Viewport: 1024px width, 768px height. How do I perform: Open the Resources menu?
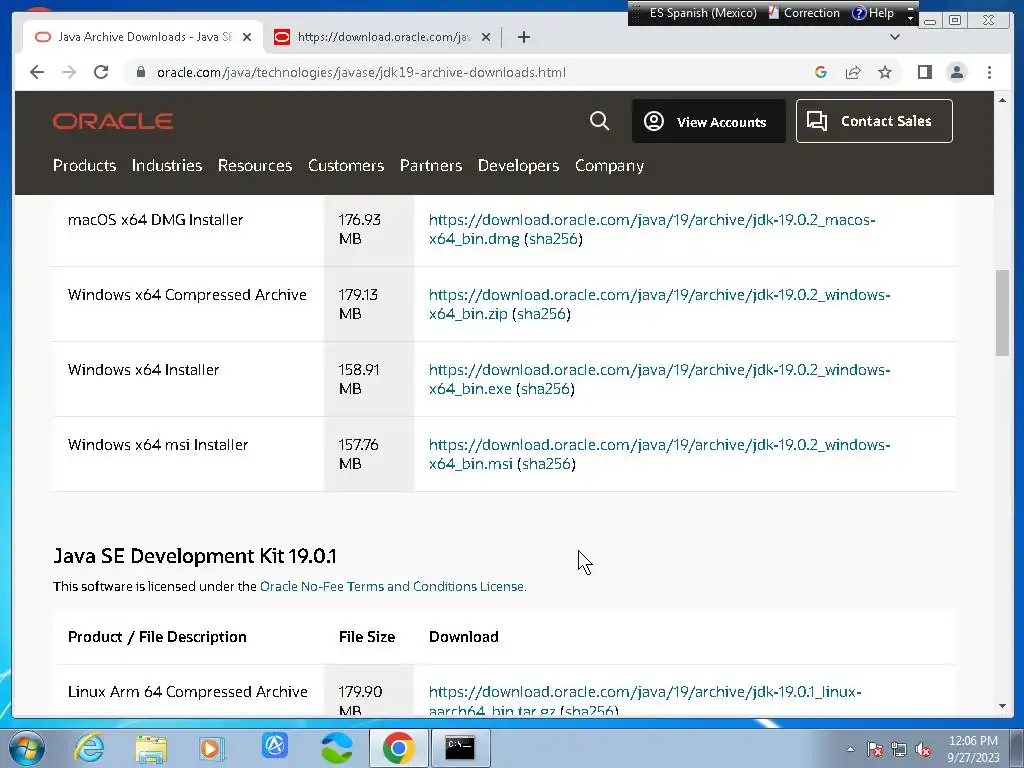pyautogui.click(x=255, y=166)
